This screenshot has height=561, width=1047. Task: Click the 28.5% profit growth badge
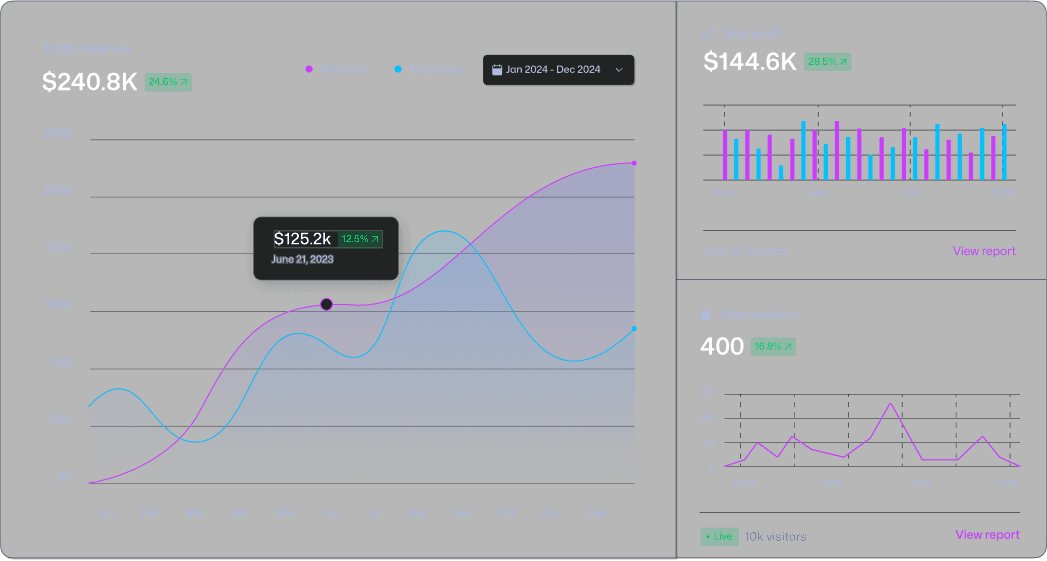click(827, 62)
